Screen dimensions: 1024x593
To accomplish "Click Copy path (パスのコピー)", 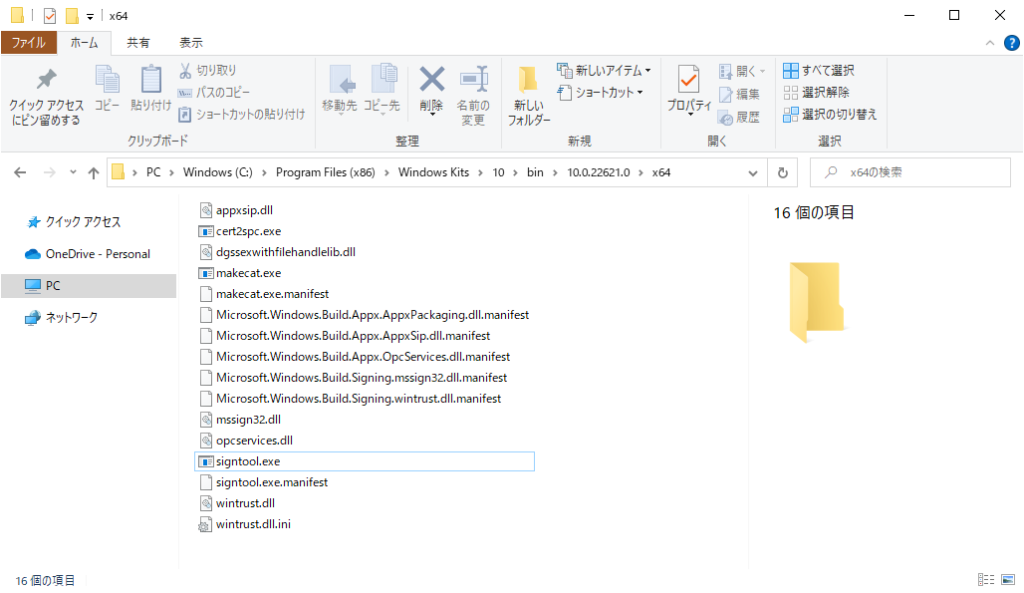I will (x=214, y=92).
